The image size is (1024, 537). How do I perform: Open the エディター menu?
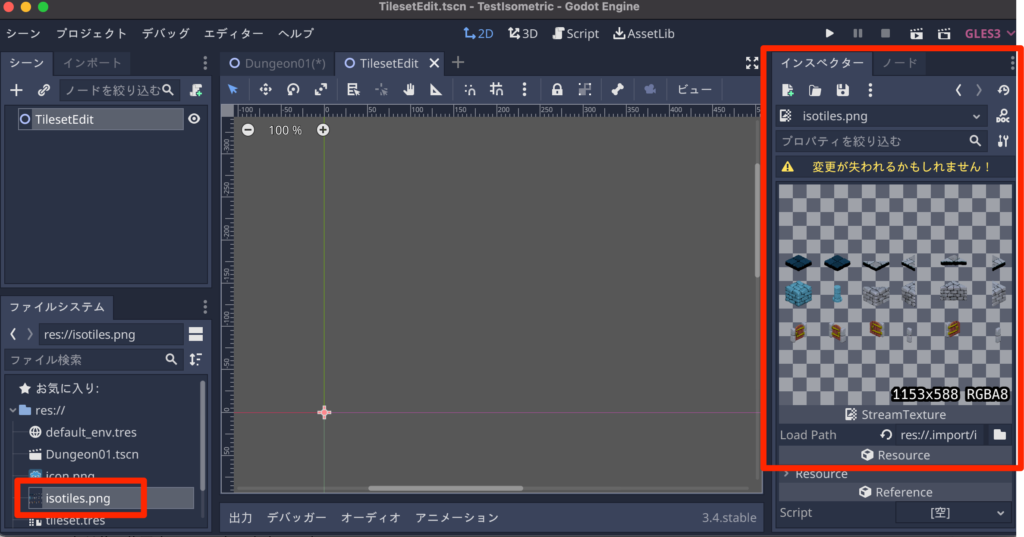pyautogui.click(x=234, y=33)
